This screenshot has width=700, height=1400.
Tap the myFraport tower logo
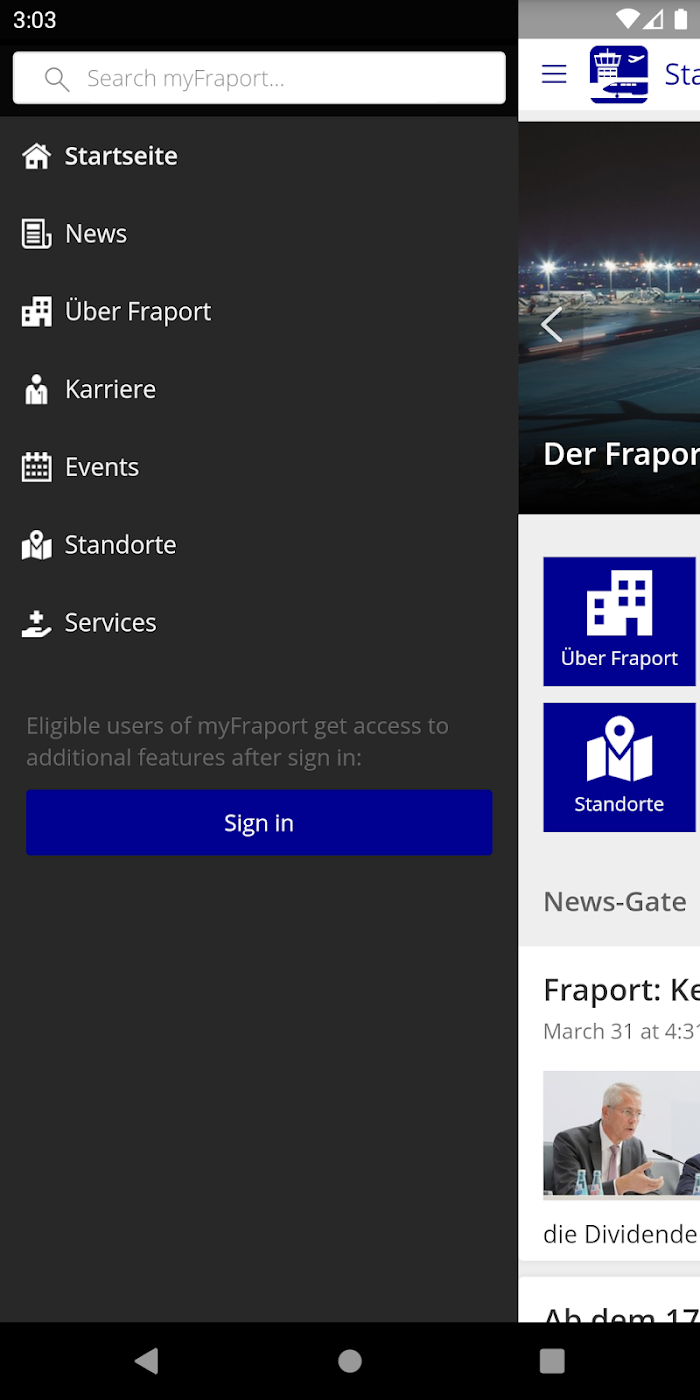click(619, 74)
